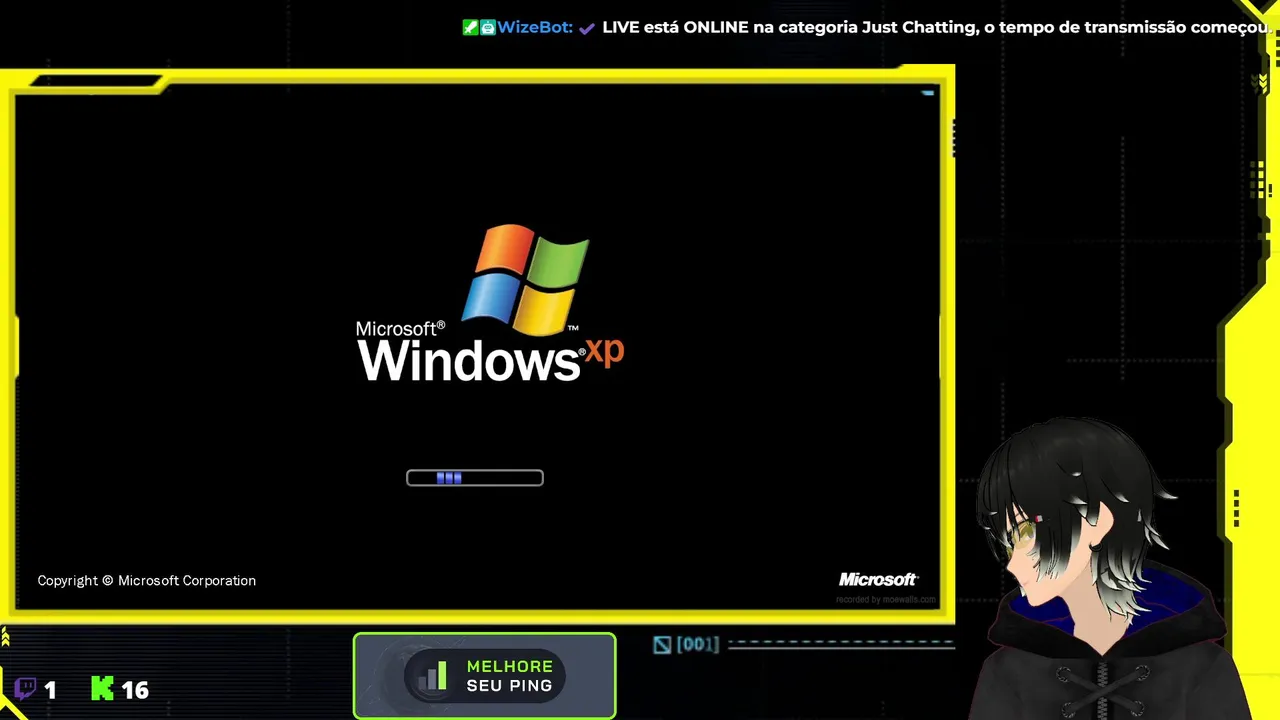Click the green Kick icon beside 16

pos(102,688)
